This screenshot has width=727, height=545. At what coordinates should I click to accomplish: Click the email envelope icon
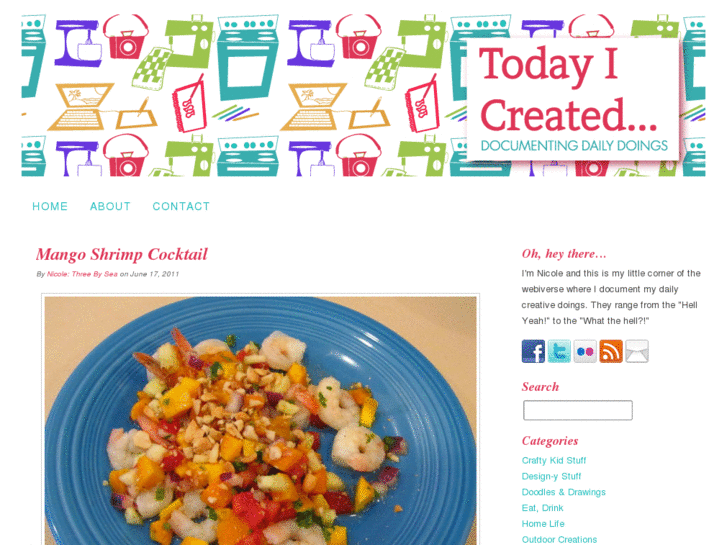pos(637,351)
